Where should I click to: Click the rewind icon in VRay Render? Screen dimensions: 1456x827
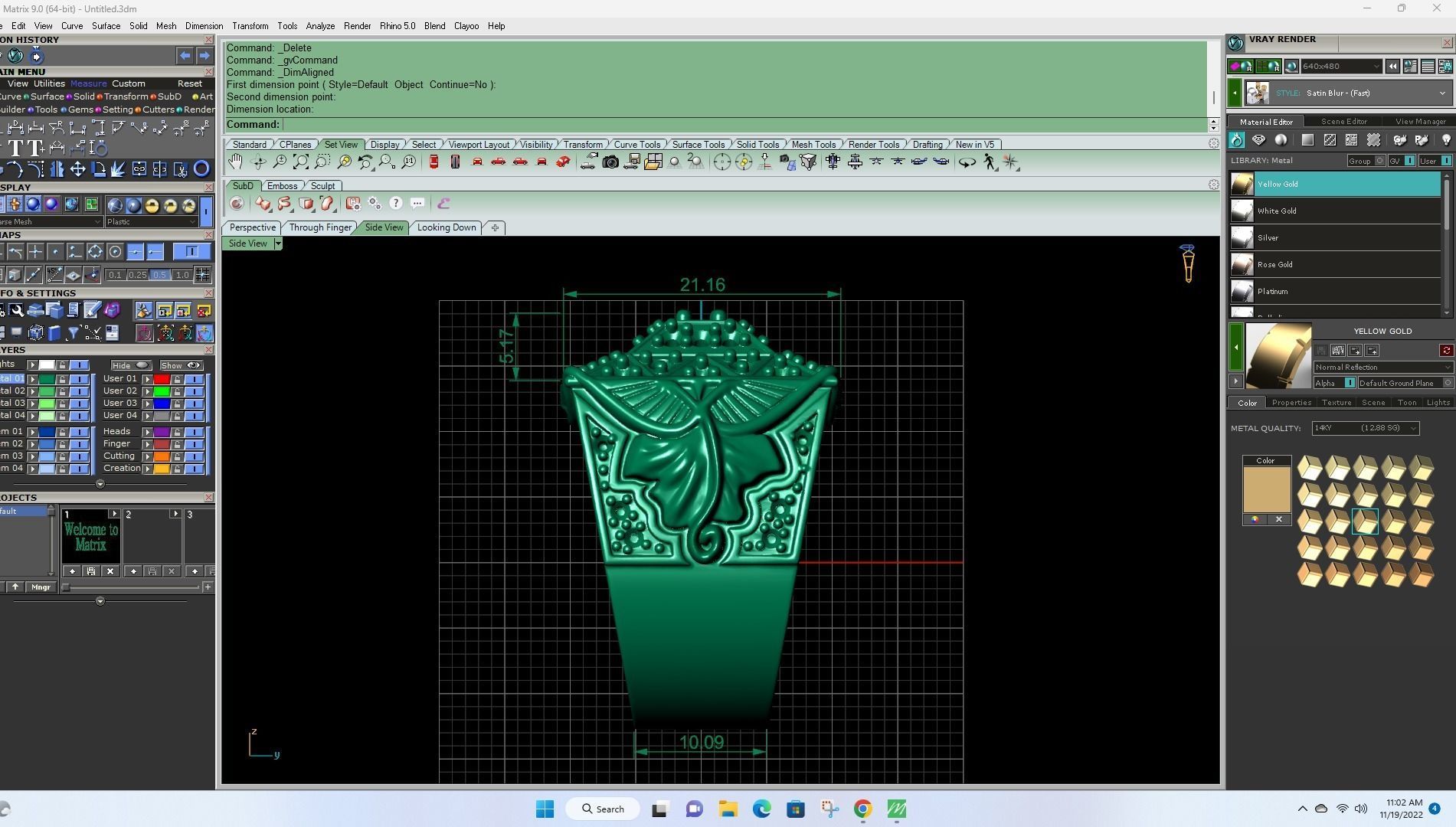1392,67
